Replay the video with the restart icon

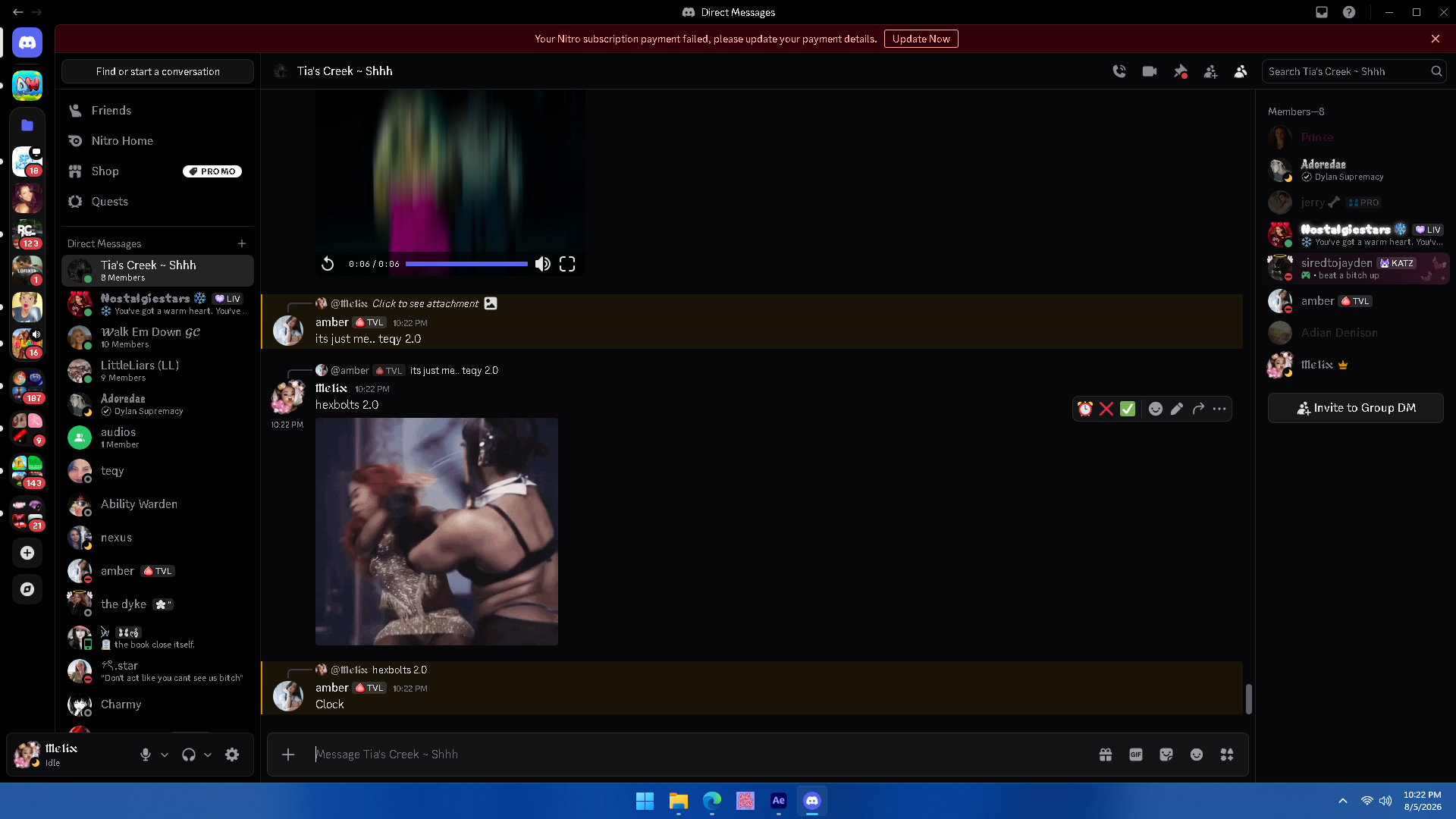(328, 264)
